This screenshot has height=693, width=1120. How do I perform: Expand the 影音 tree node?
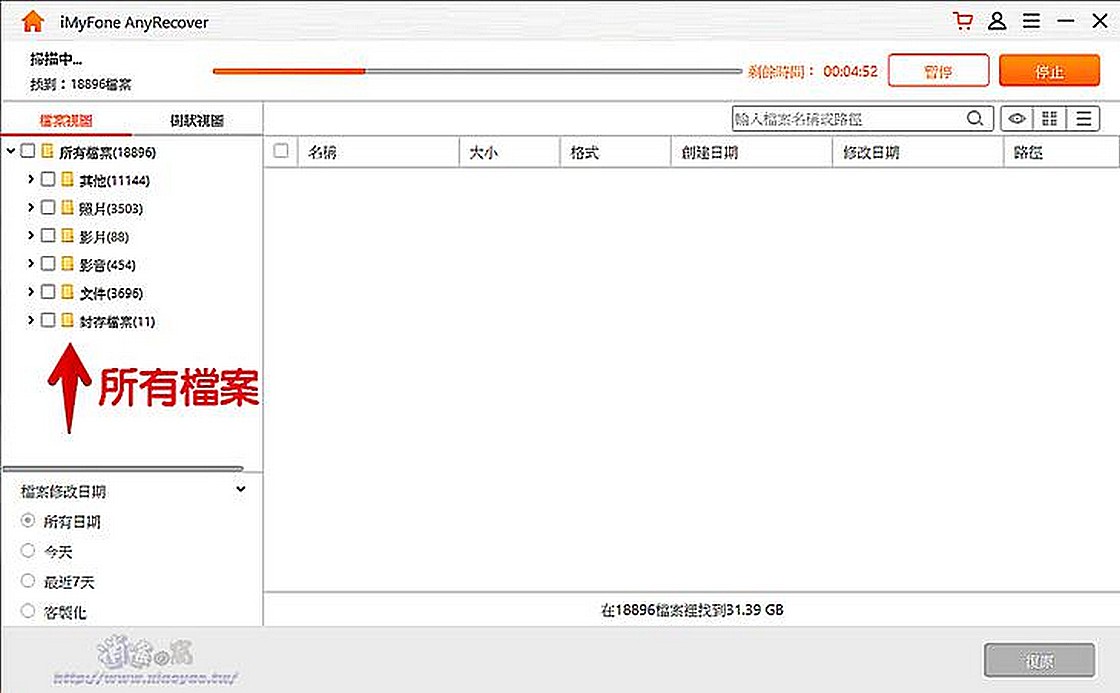[x=31, y=264]
